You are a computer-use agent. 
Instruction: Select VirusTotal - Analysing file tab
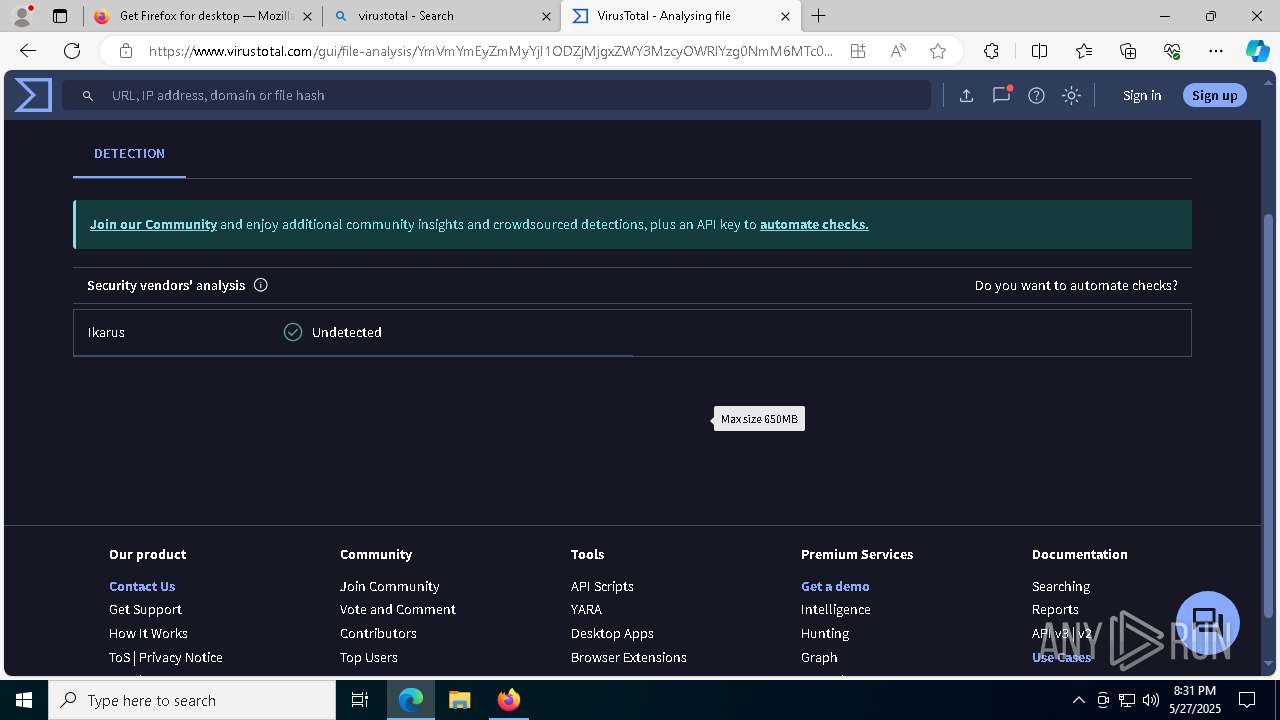(x=682, y=16)
